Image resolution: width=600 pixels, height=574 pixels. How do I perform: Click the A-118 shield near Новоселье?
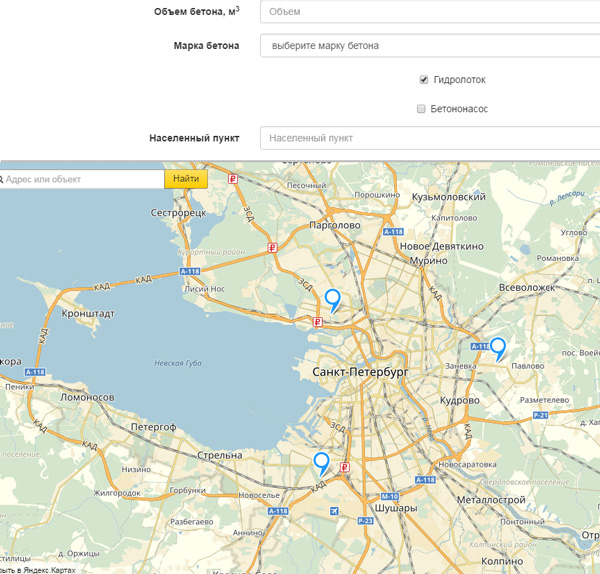coord(278,511)
